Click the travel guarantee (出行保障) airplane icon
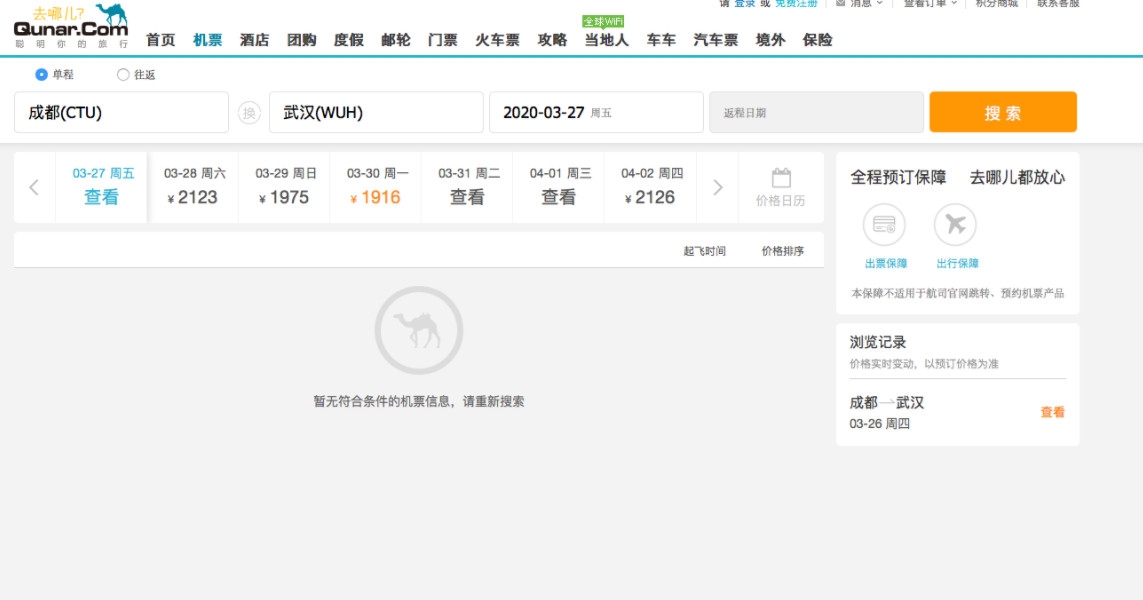The height and width of the screenshot is (600, 1143). (956, 225)
